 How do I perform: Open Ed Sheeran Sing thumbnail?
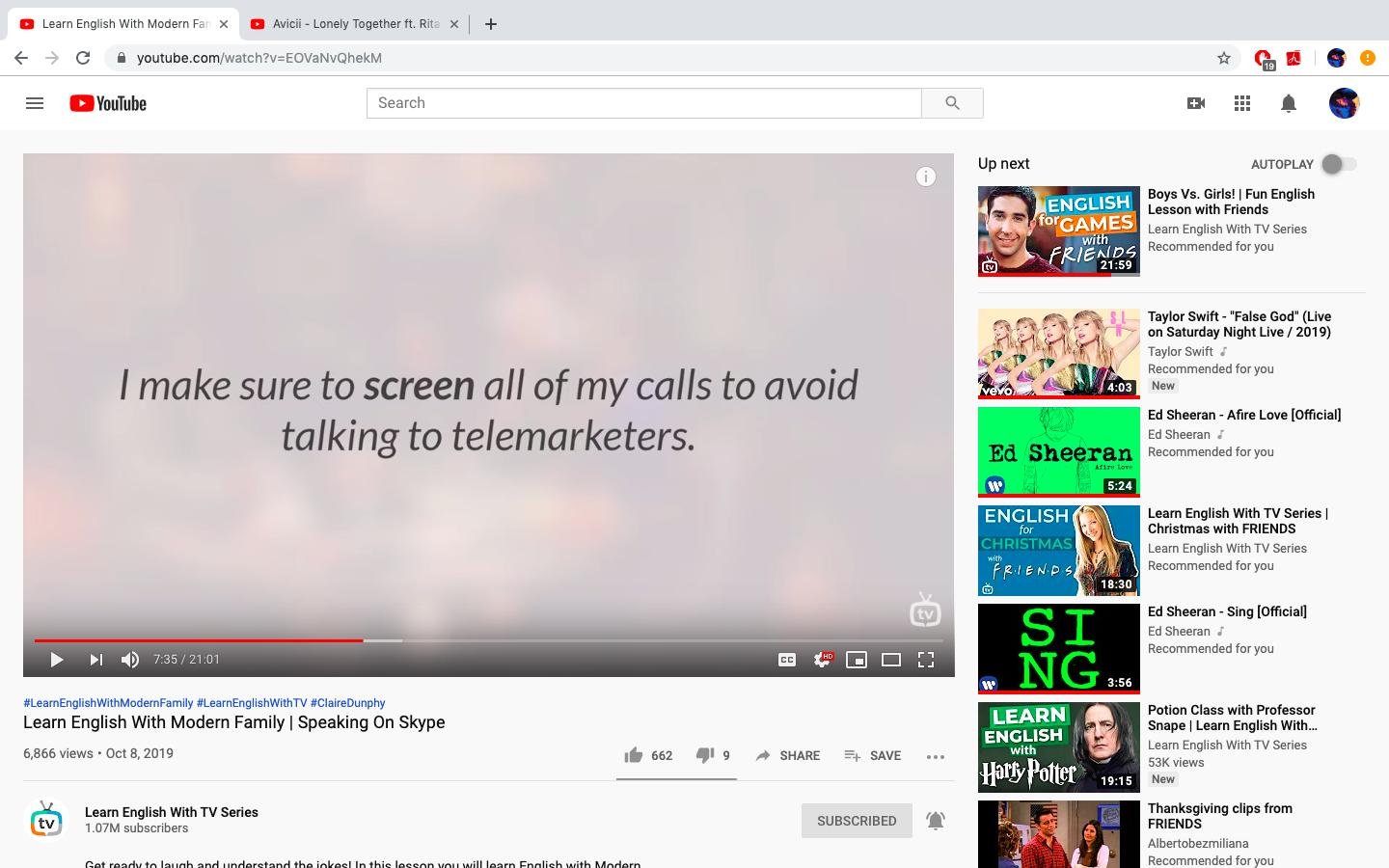pyautogui.click(x=1059, y=649)
